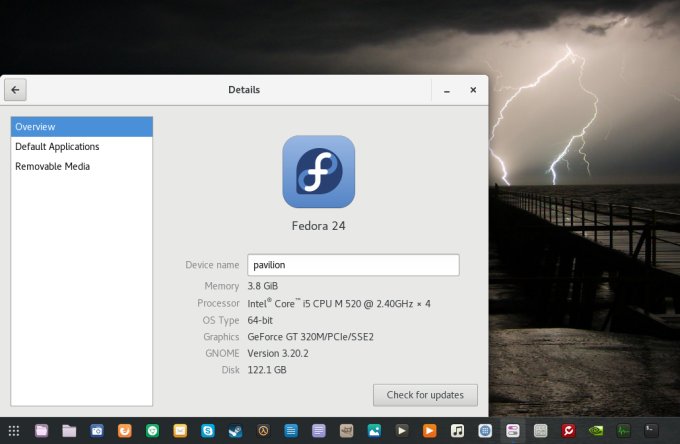Viewport: 680px width, 444px height.
Task: Click the GNOME Version 3.20.2 text
Action: (278, 353)
